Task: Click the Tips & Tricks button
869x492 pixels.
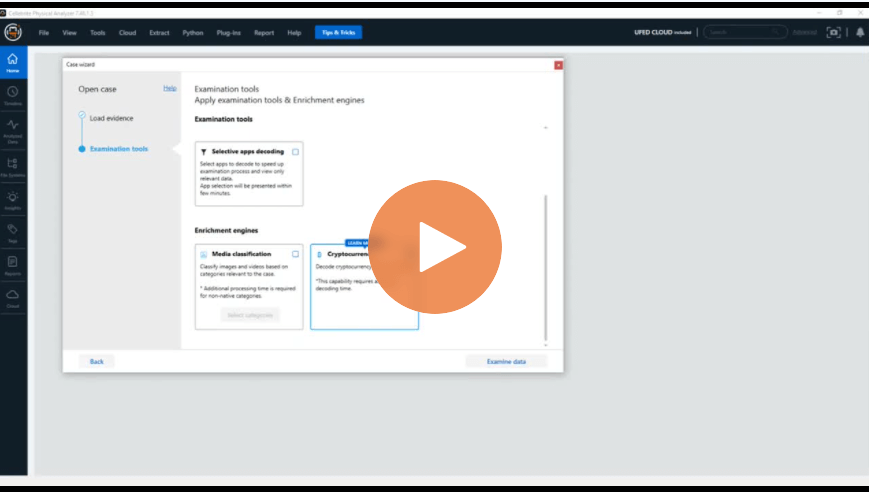Action: [338, 32]
